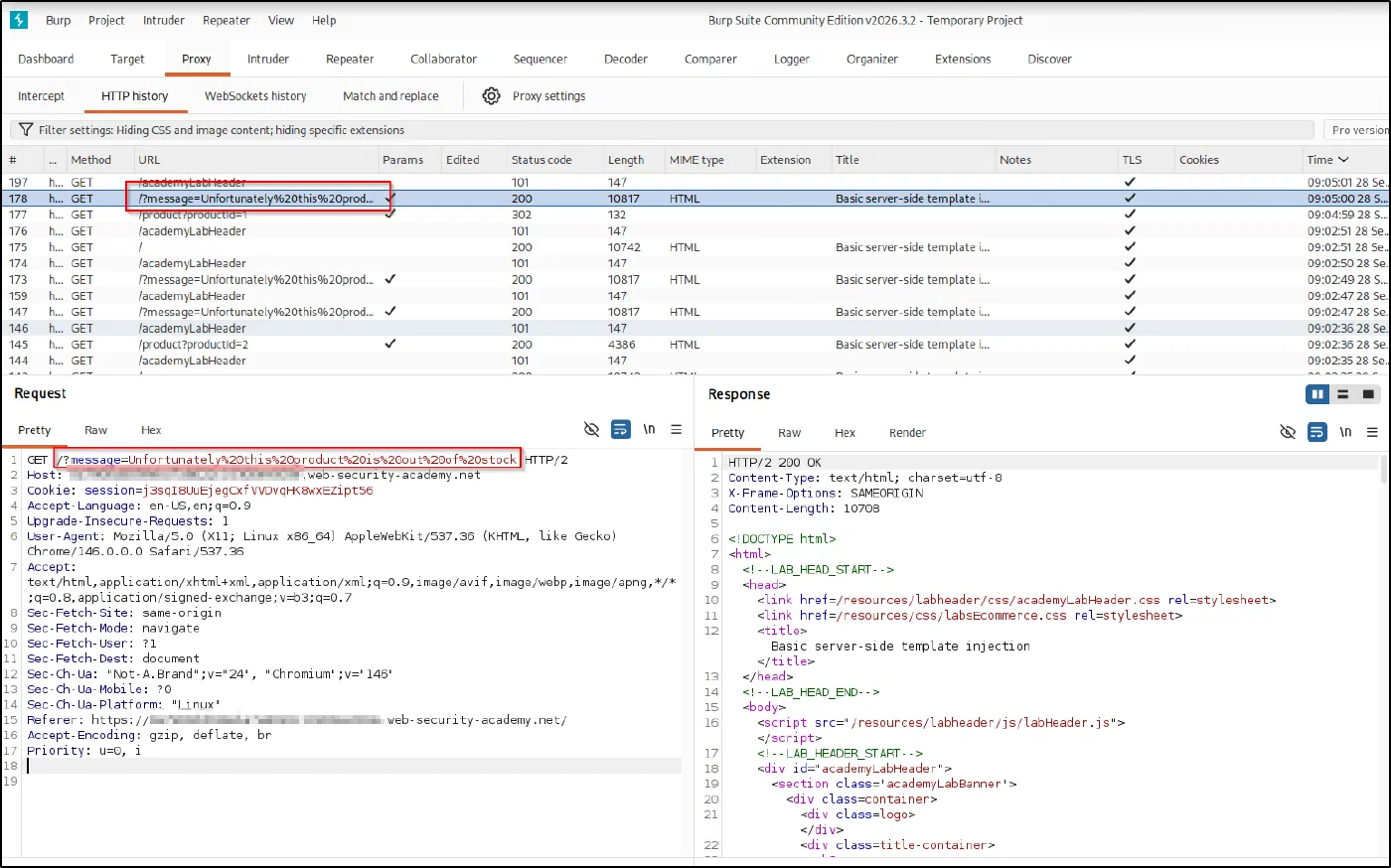Sort history by the Length column
The height and width of the screenshot is (868, 1391).
(626, 160)
